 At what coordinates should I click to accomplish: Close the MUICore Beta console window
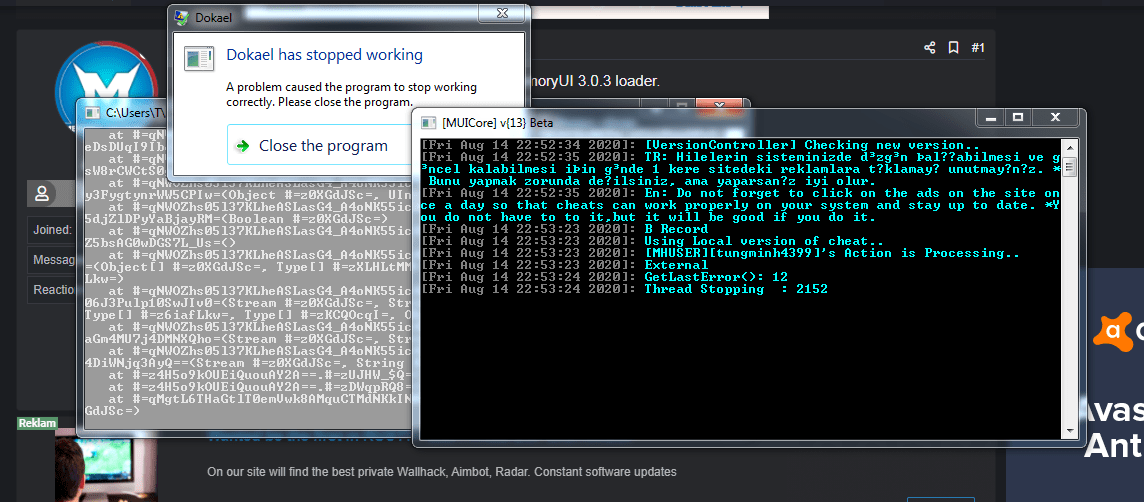[1054, 117]
